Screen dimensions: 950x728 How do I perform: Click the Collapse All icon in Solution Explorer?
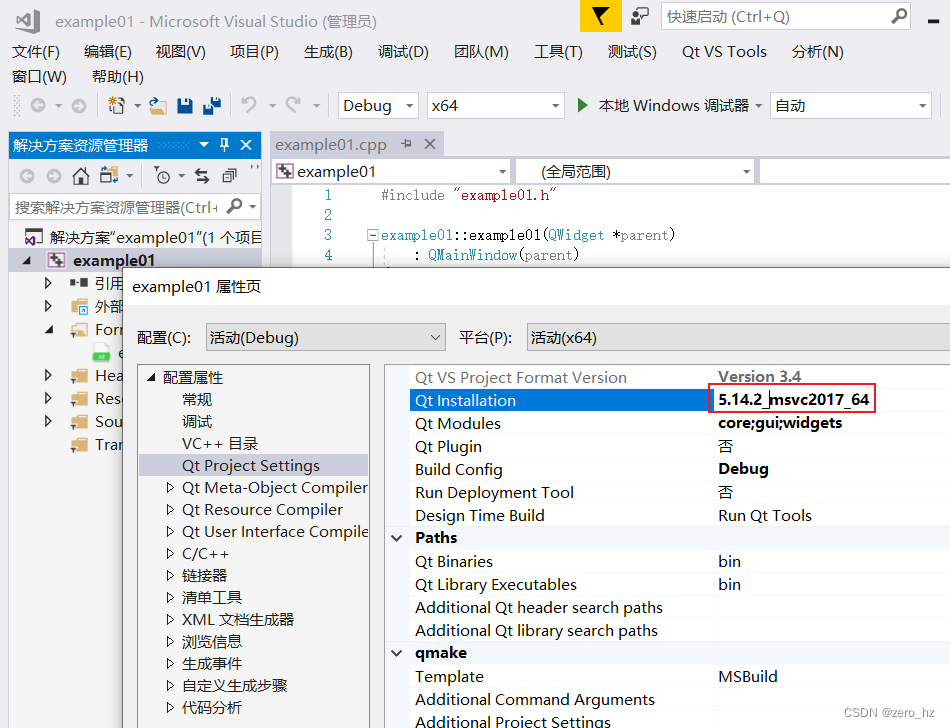pyautogui.click(x=229, y=177)
